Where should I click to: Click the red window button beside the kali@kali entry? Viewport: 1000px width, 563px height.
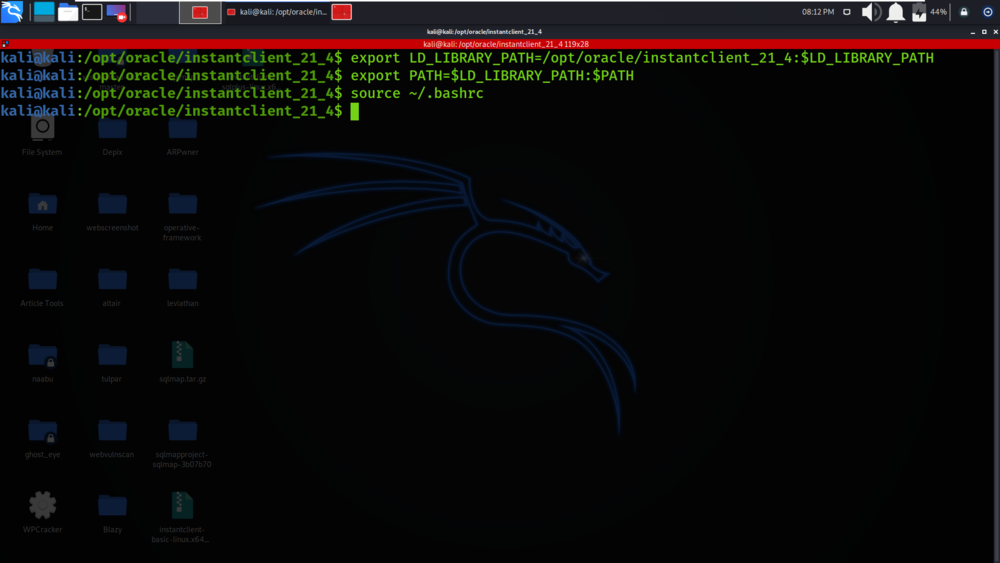coord(342,12)
